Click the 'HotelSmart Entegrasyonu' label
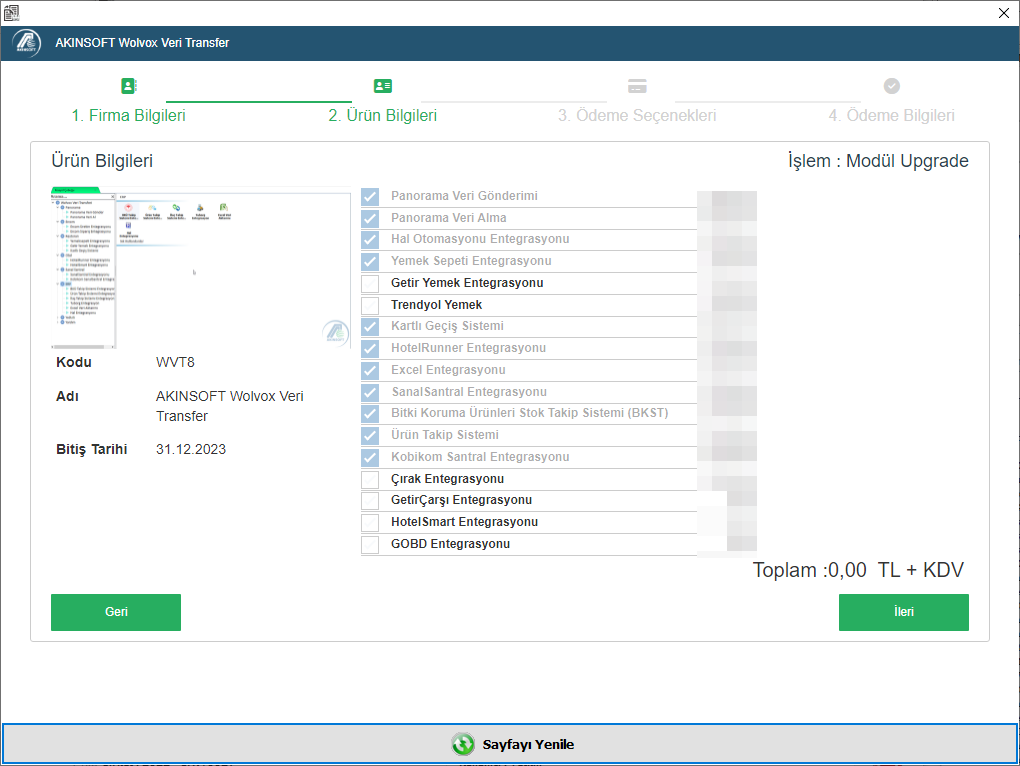The height and width of the screenshot is (766, 1020). click(x=464, y=522)
